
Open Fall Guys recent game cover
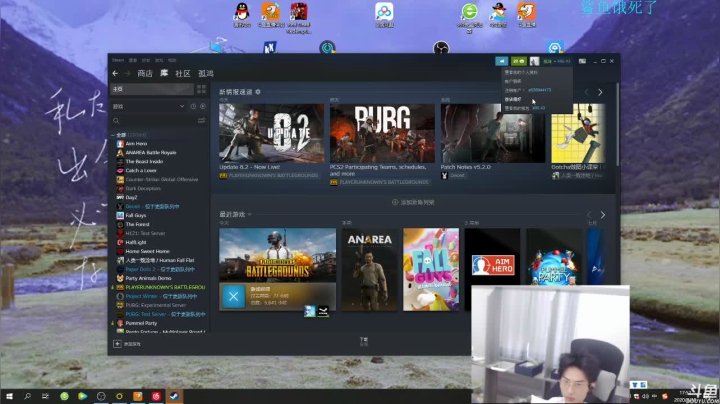pyautogui.click(x=431, y=269)
